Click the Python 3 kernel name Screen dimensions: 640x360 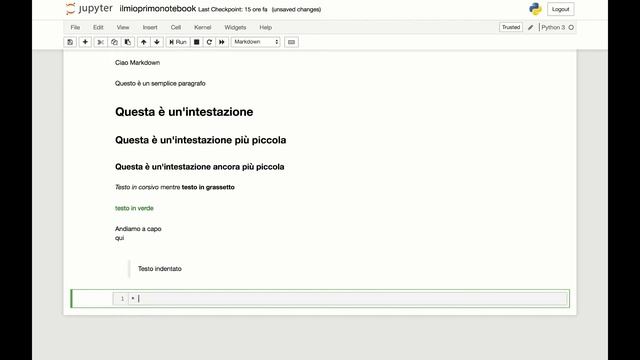click(553, 27)
